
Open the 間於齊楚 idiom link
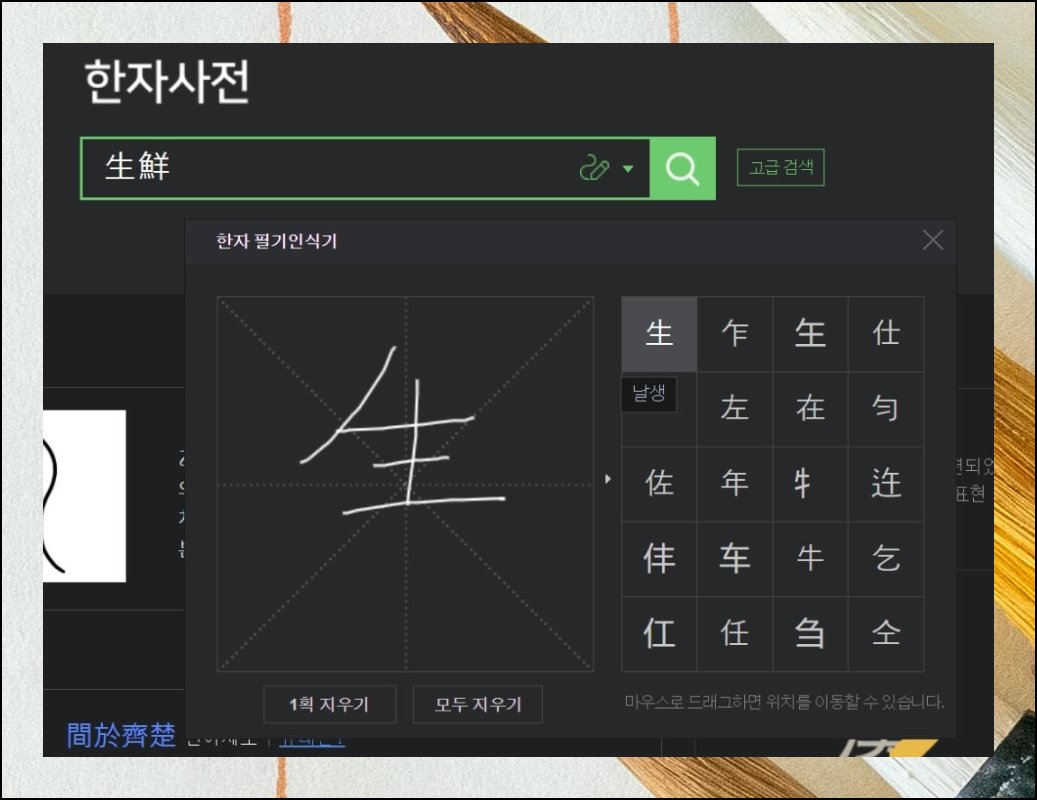point(121,735)
